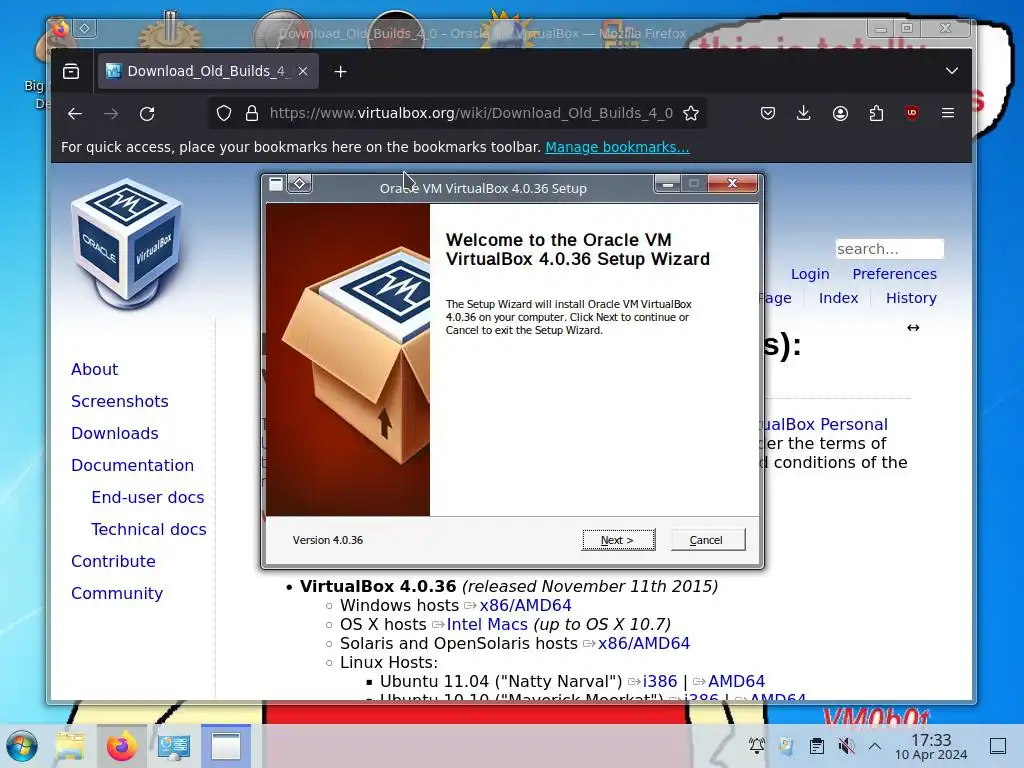Open Technical docs sidebar link
Image resolution: width=1024 pixels, height=768 pixels.
(x=149, y=529)
